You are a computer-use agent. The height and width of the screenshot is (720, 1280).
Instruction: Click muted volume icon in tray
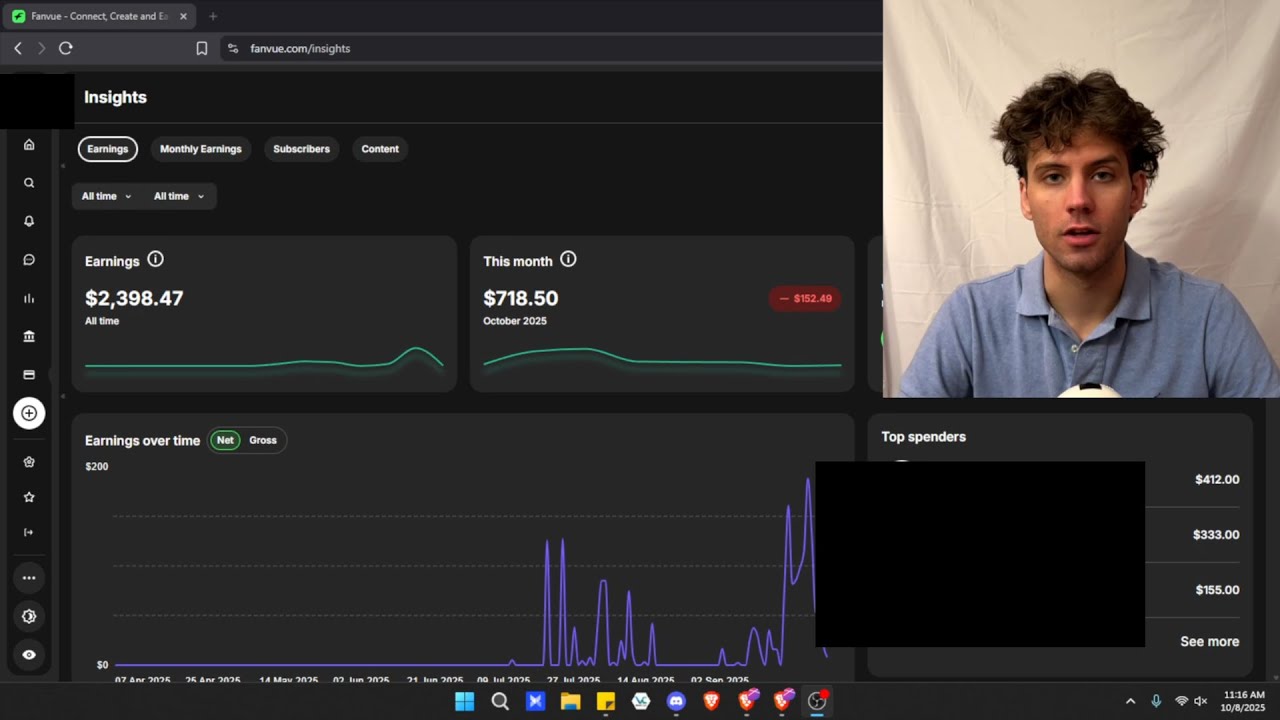coord(1201,701)
